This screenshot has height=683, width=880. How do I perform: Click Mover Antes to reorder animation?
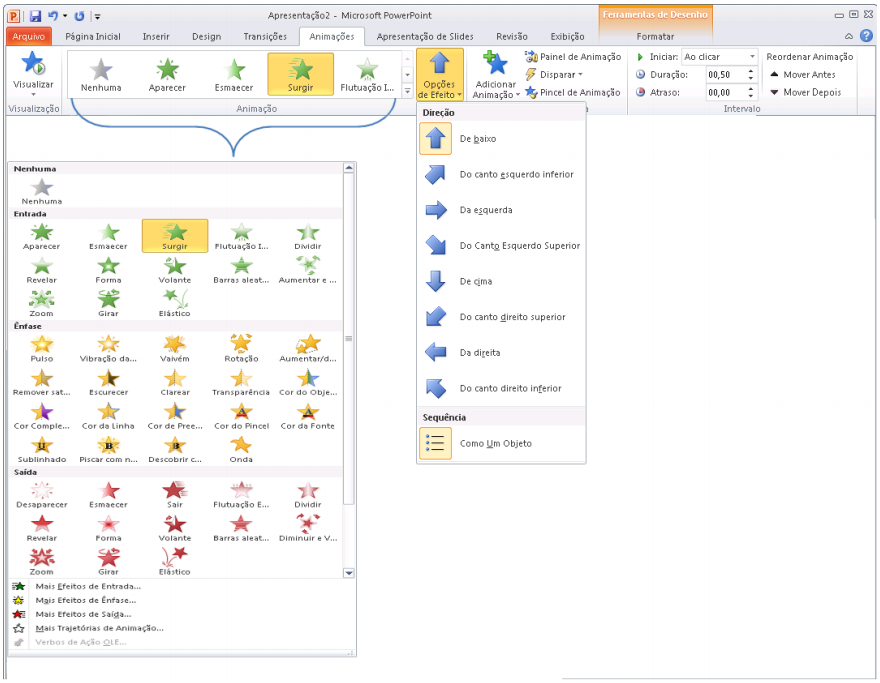(x=803, y=75)
